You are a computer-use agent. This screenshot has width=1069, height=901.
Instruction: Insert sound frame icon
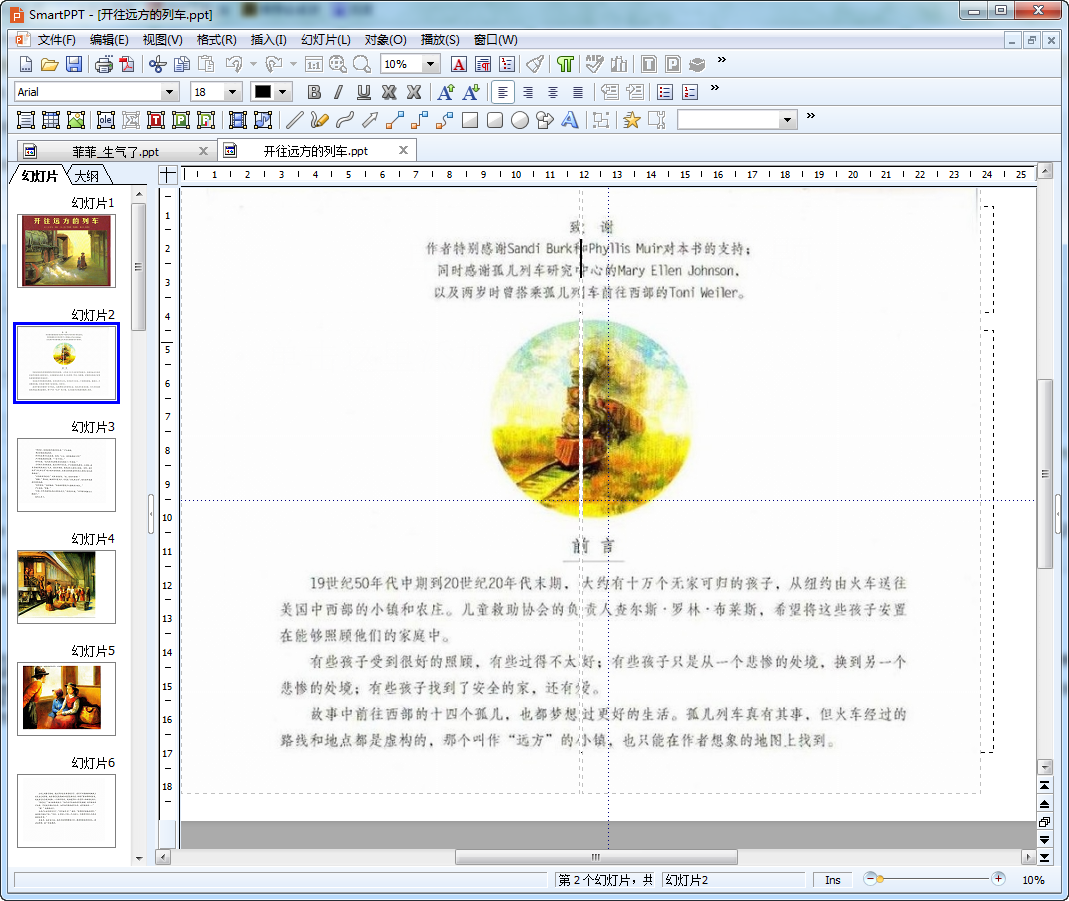[262, 121]
